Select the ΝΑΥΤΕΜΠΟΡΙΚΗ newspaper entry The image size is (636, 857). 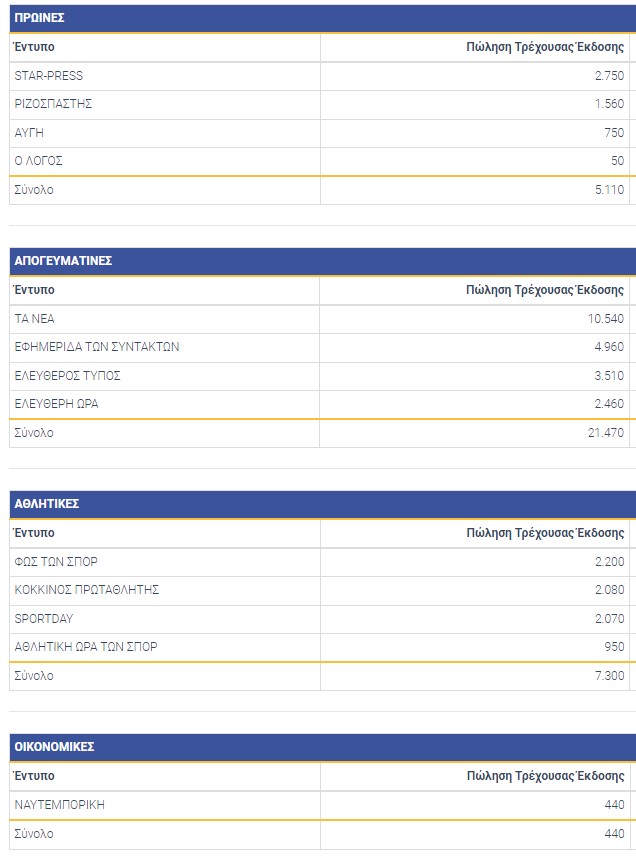click(60, 805)
